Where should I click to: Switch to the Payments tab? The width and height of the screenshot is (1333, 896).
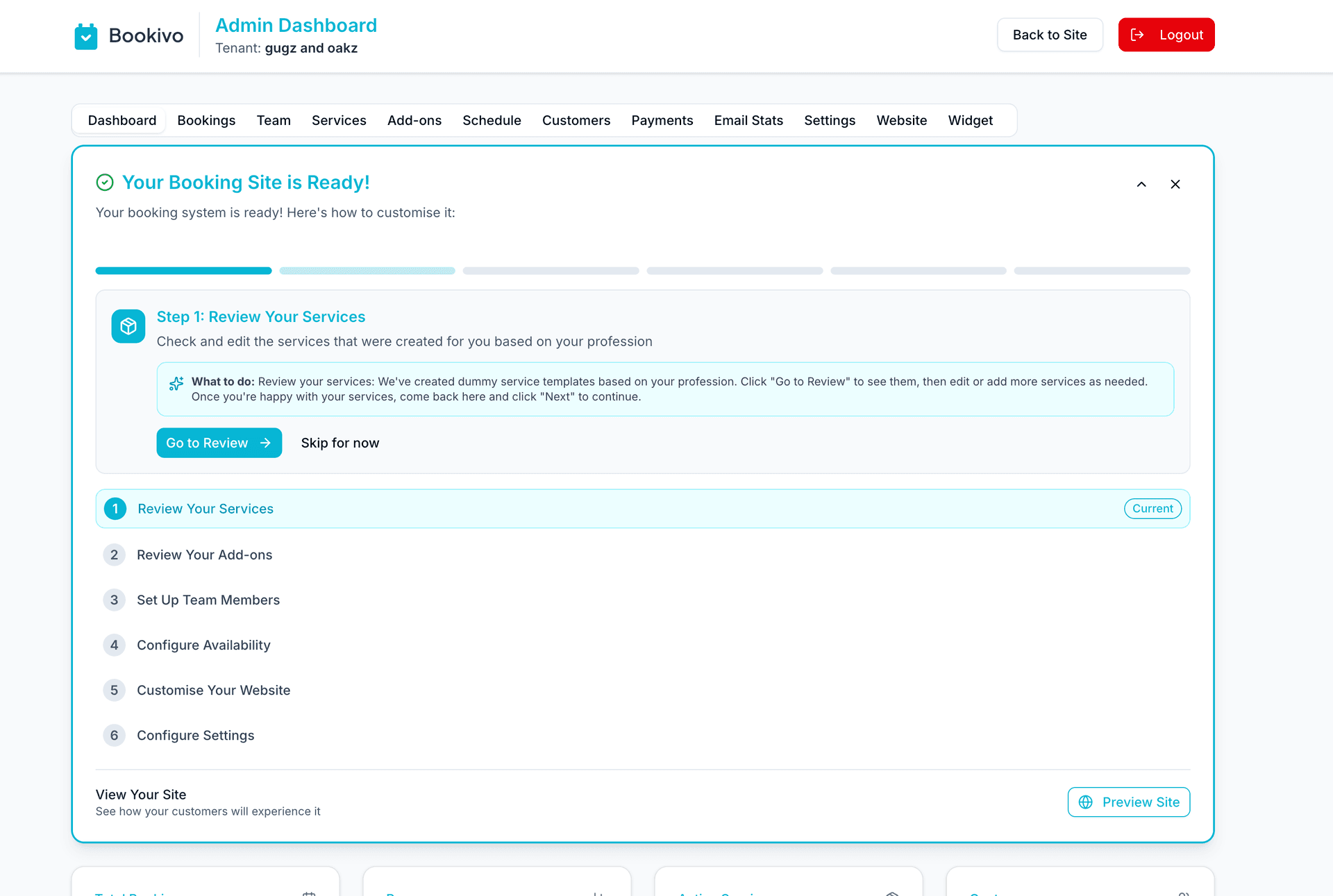pos(662,120)
